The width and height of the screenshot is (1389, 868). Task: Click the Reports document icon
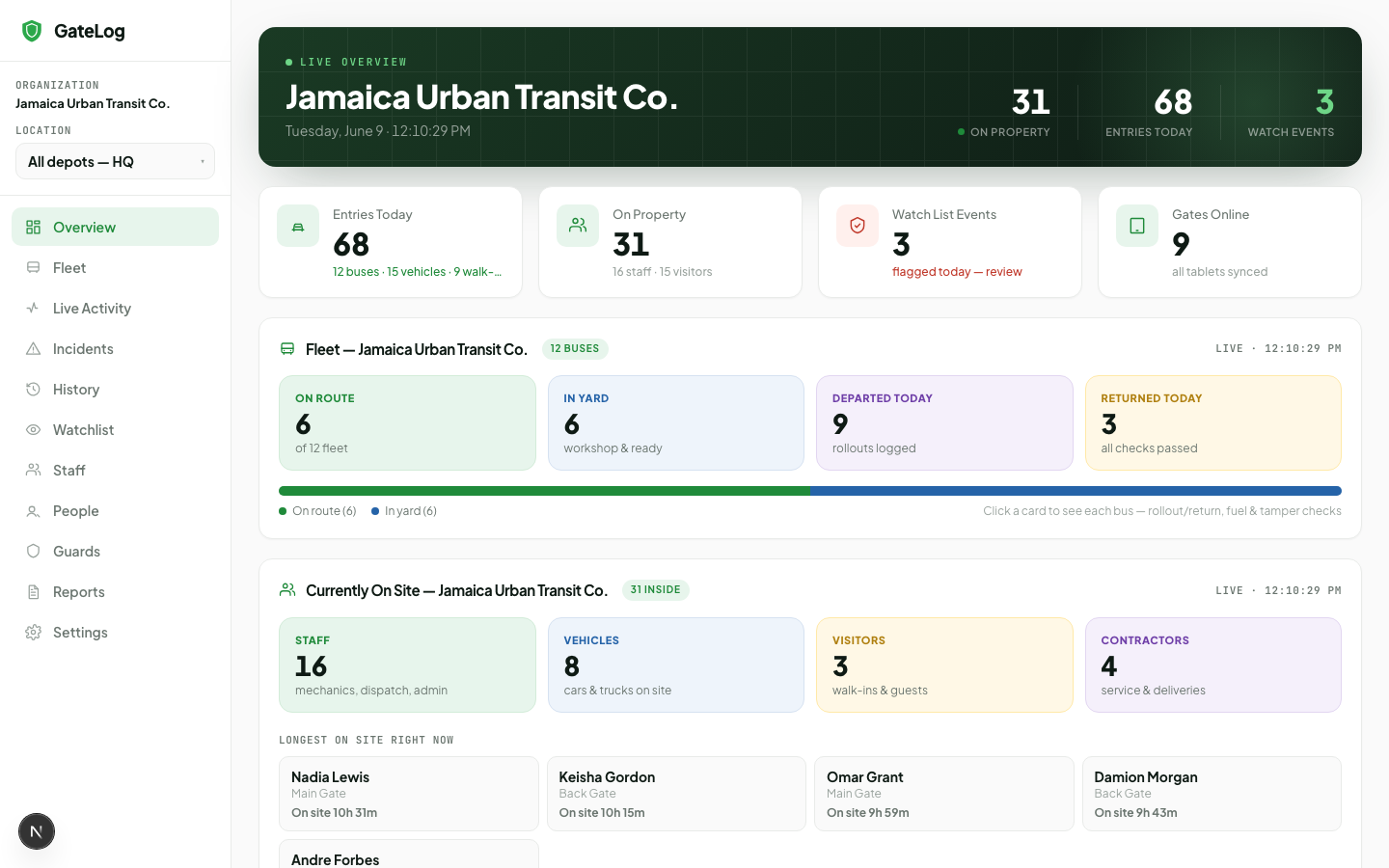(33, 592)
